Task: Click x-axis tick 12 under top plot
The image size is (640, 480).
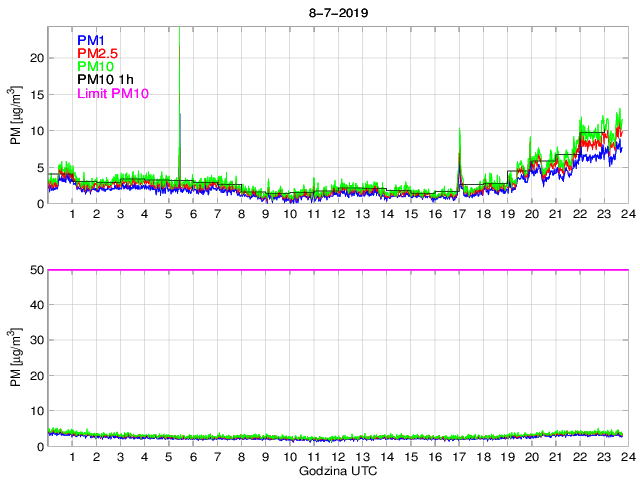Action: [x=338, y=214]
